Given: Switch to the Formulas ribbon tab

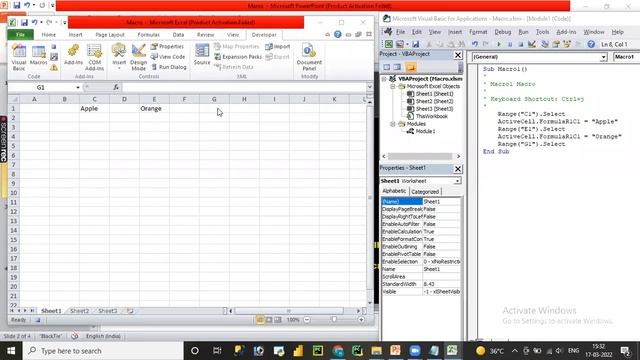Looking at the screenshot, I should (x=149, y=35).
